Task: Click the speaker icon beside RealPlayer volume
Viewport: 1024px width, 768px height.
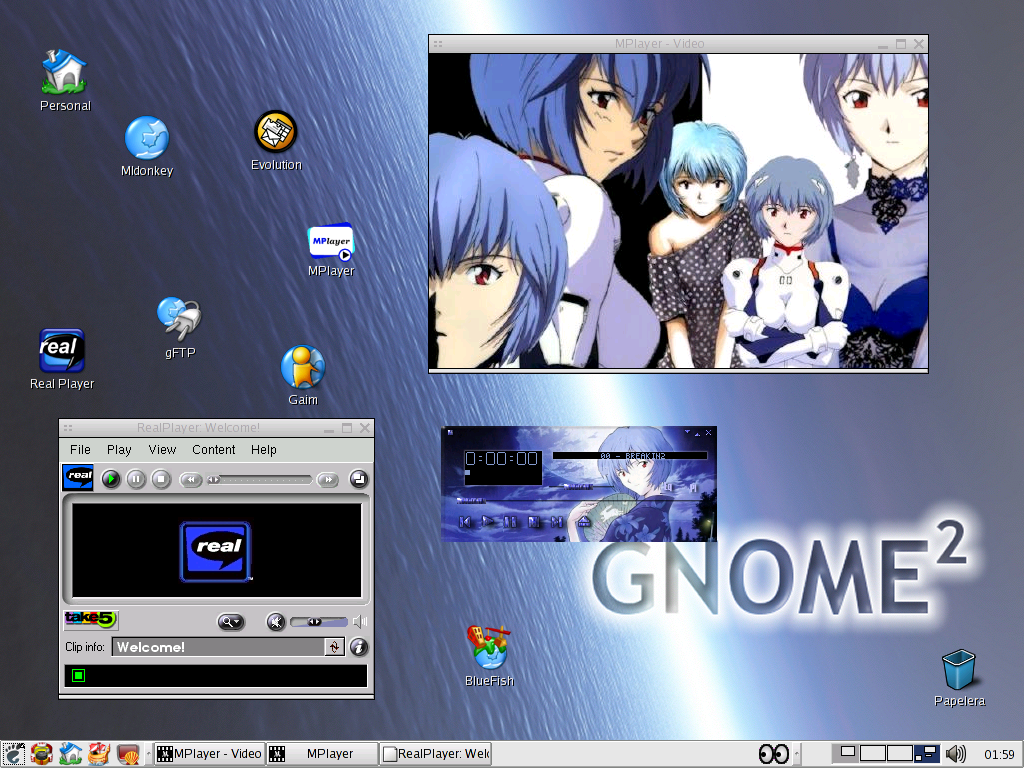Action: [x=360, y=622]
